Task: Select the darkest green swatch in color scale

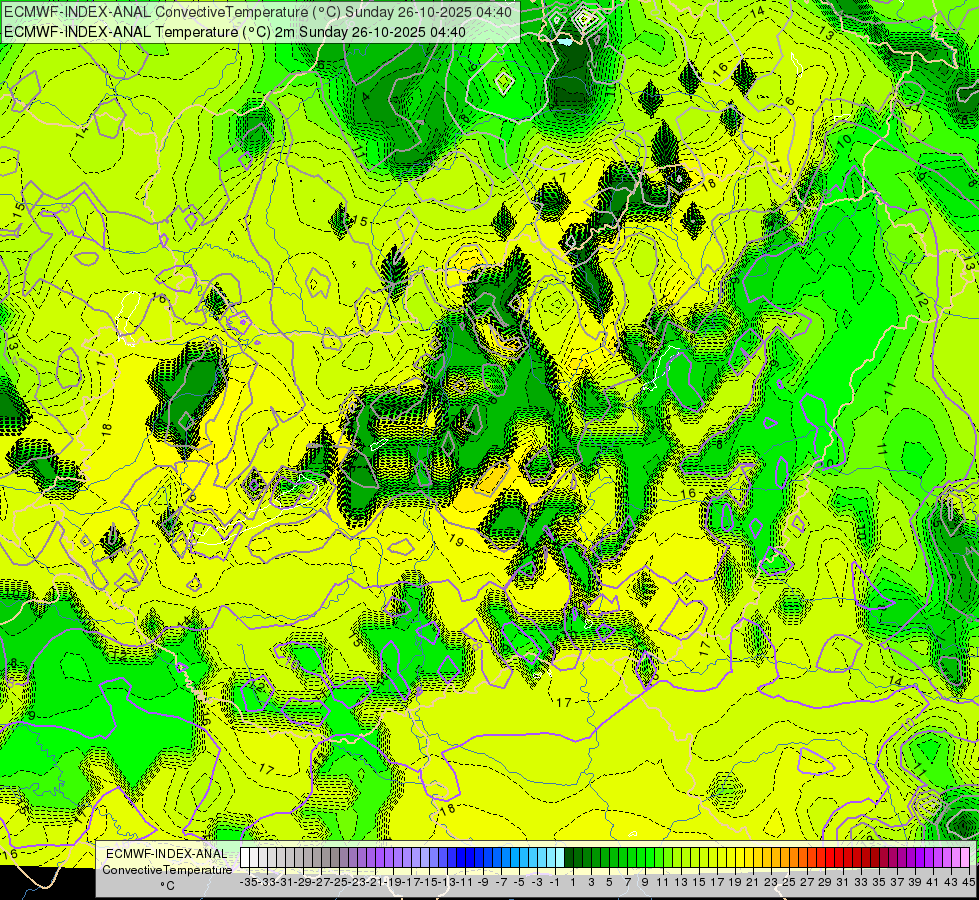Action: [569, 858]
